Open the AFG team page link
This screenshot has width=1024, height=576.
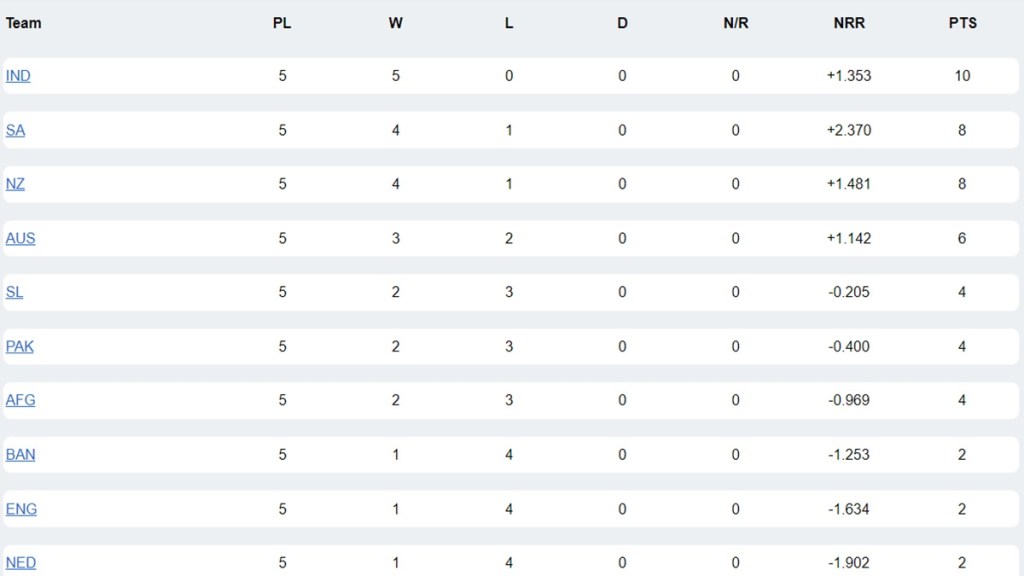(x=20, y=400)
